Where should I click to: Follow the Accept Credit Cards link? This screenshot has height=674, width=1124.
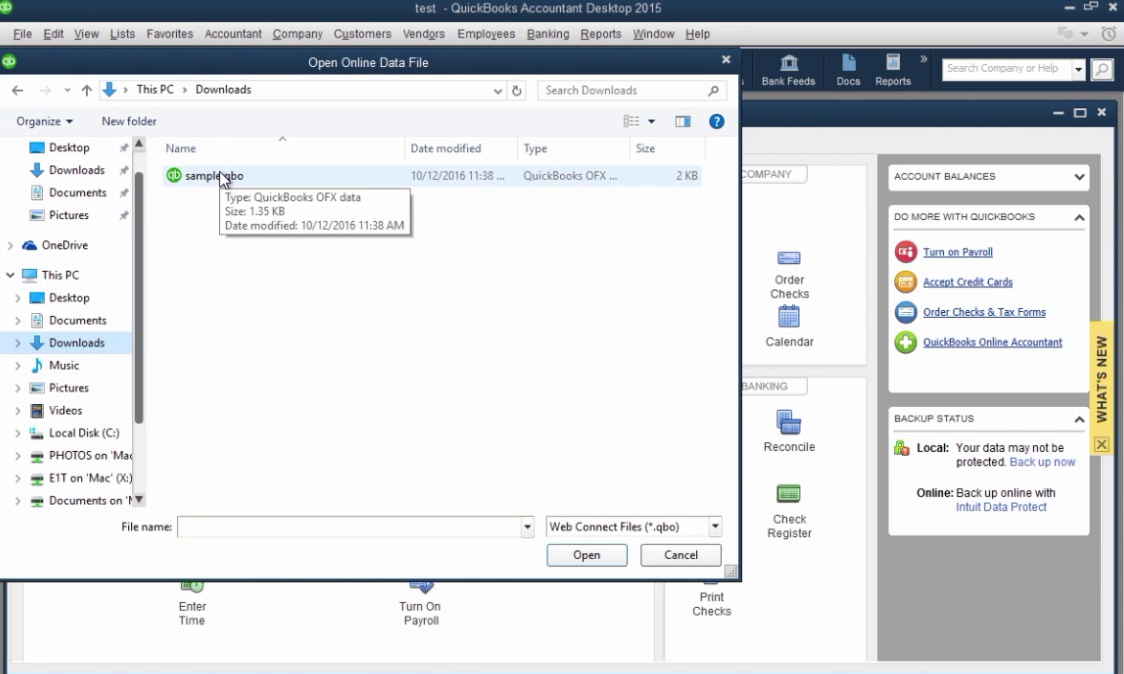(x=968, y=282)
